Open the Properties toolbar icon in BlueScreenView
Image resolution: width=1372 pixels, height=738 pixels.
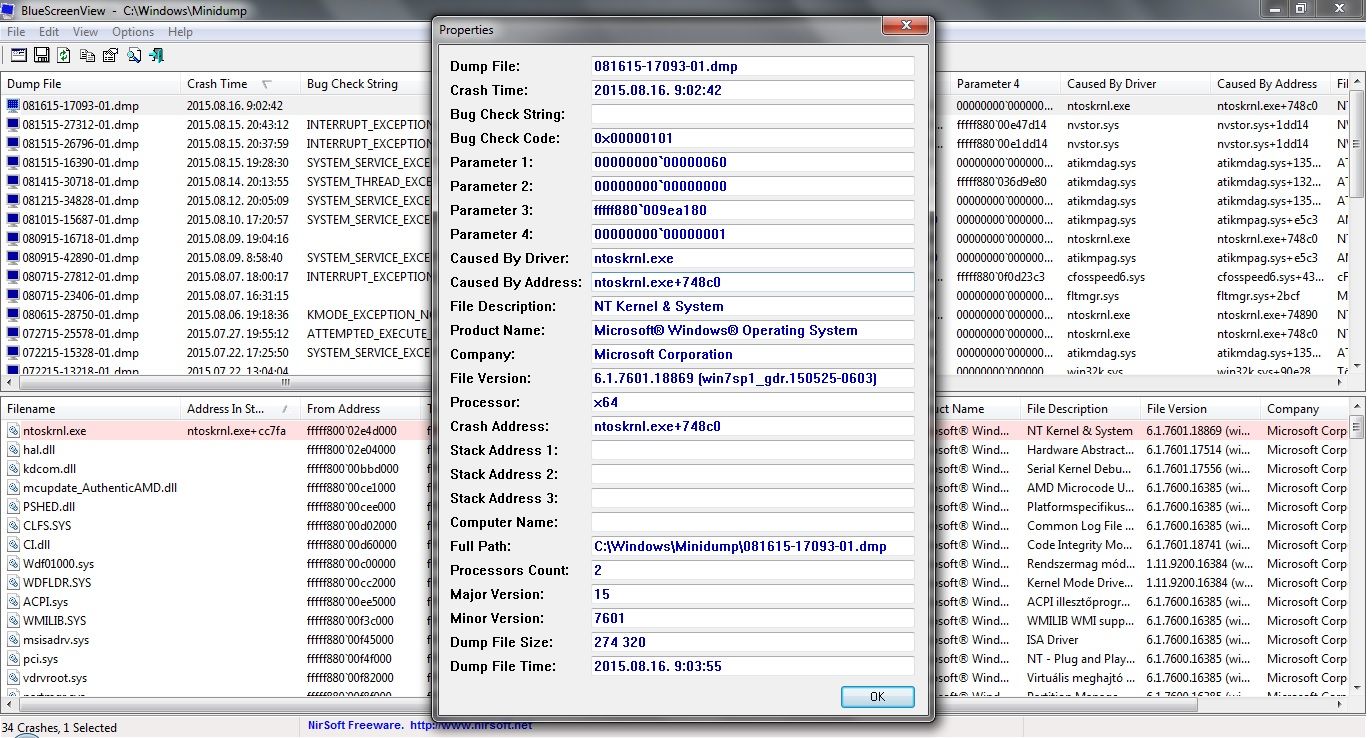(x=111, y=55)
